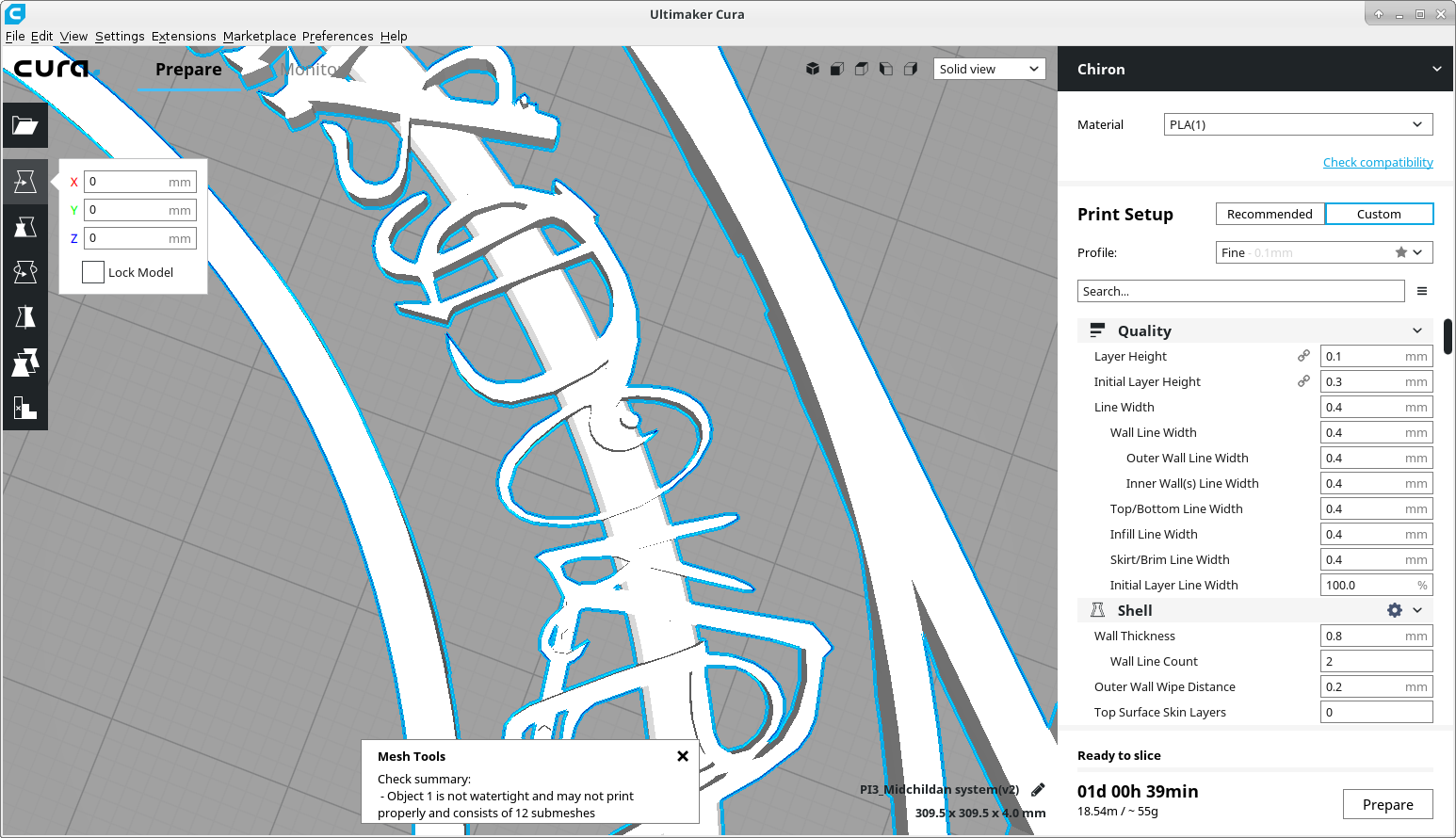This screenshot has width=1456, height=838.
Task: Switch to 3D camera view
Action: 812,68
